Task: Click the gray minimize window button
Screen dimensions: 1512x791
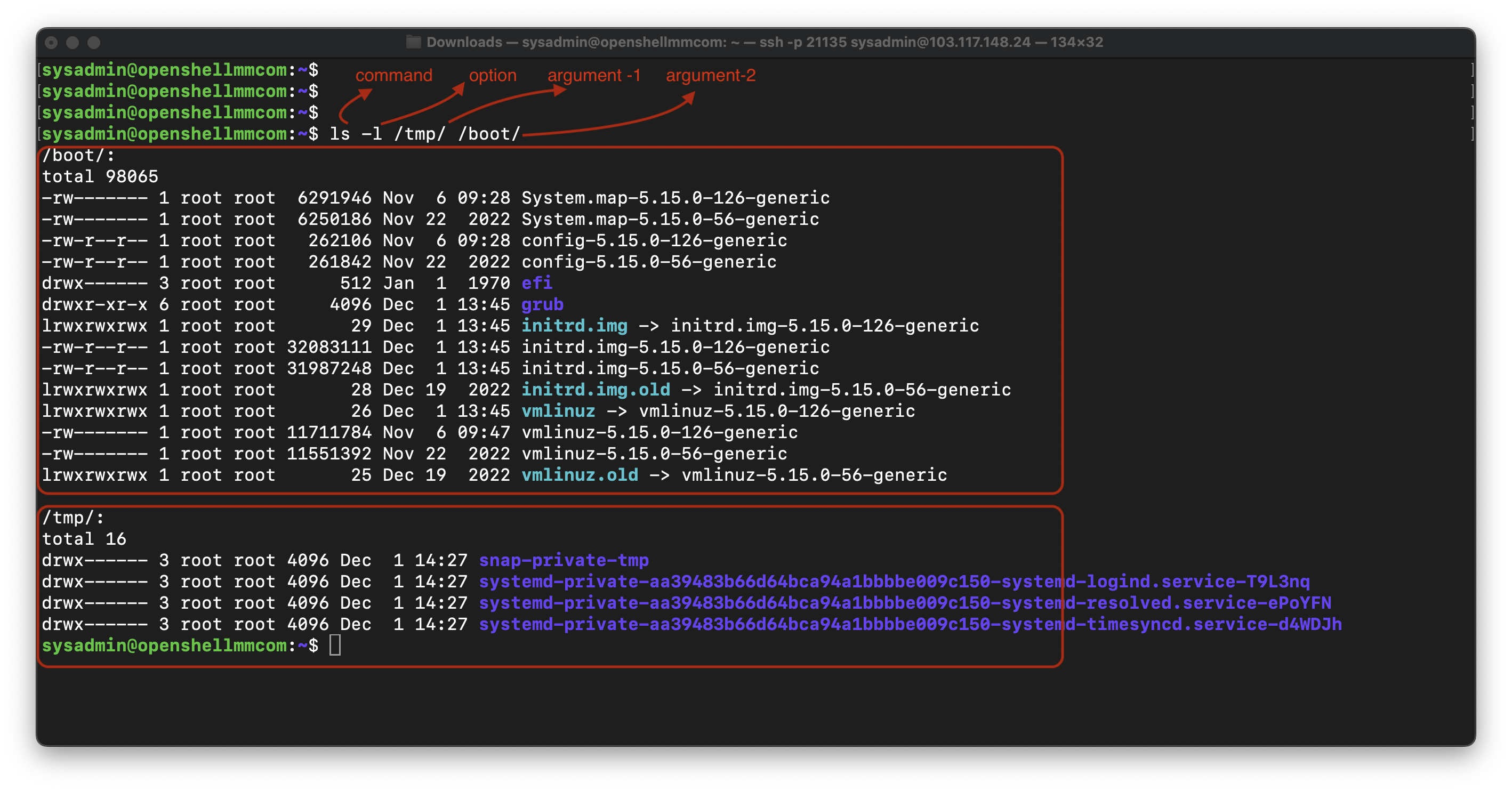Action: coord(73,43)
